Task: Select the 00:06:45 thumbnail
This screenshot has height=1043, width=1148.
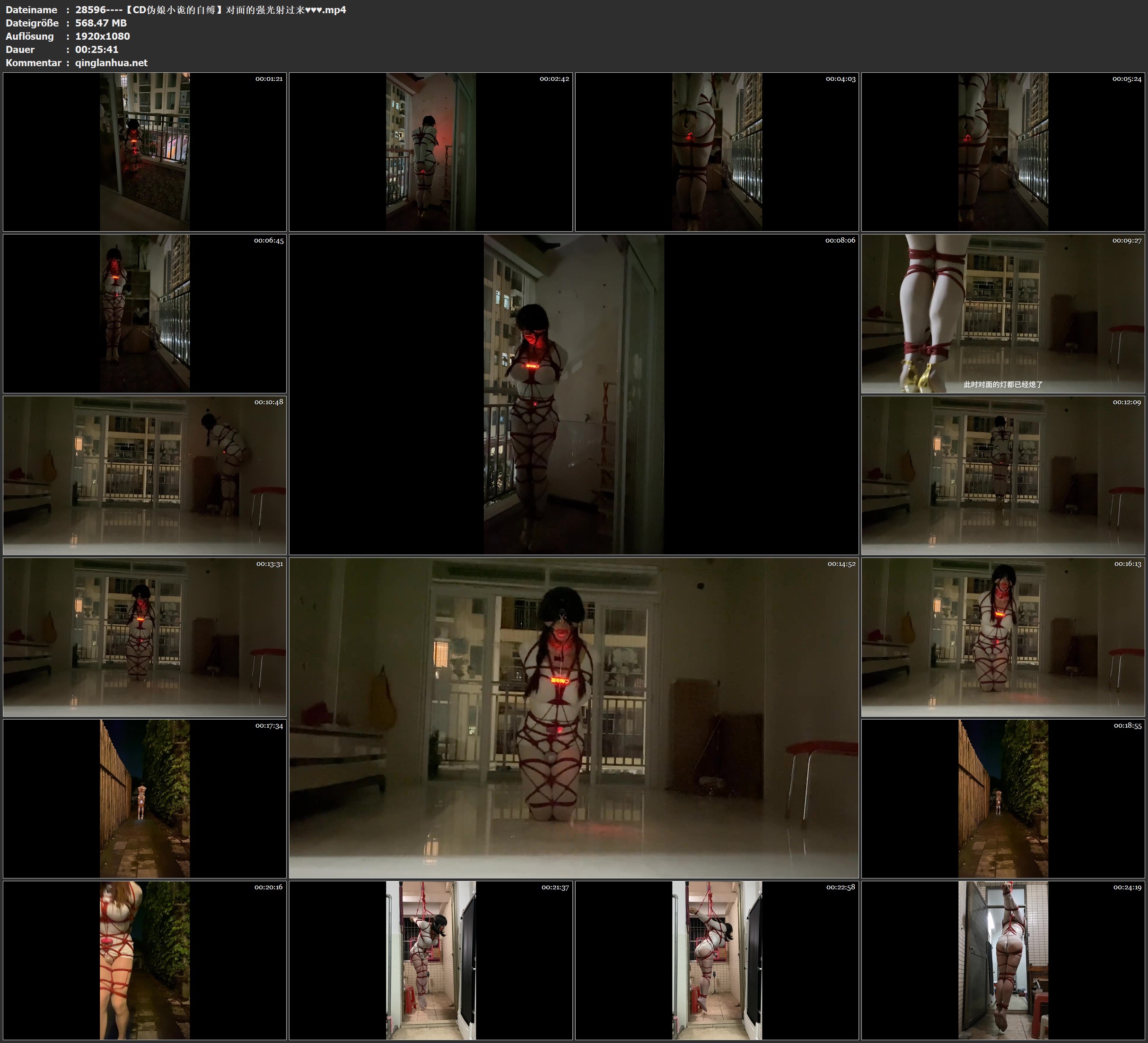Action: [x=145, y=313]
